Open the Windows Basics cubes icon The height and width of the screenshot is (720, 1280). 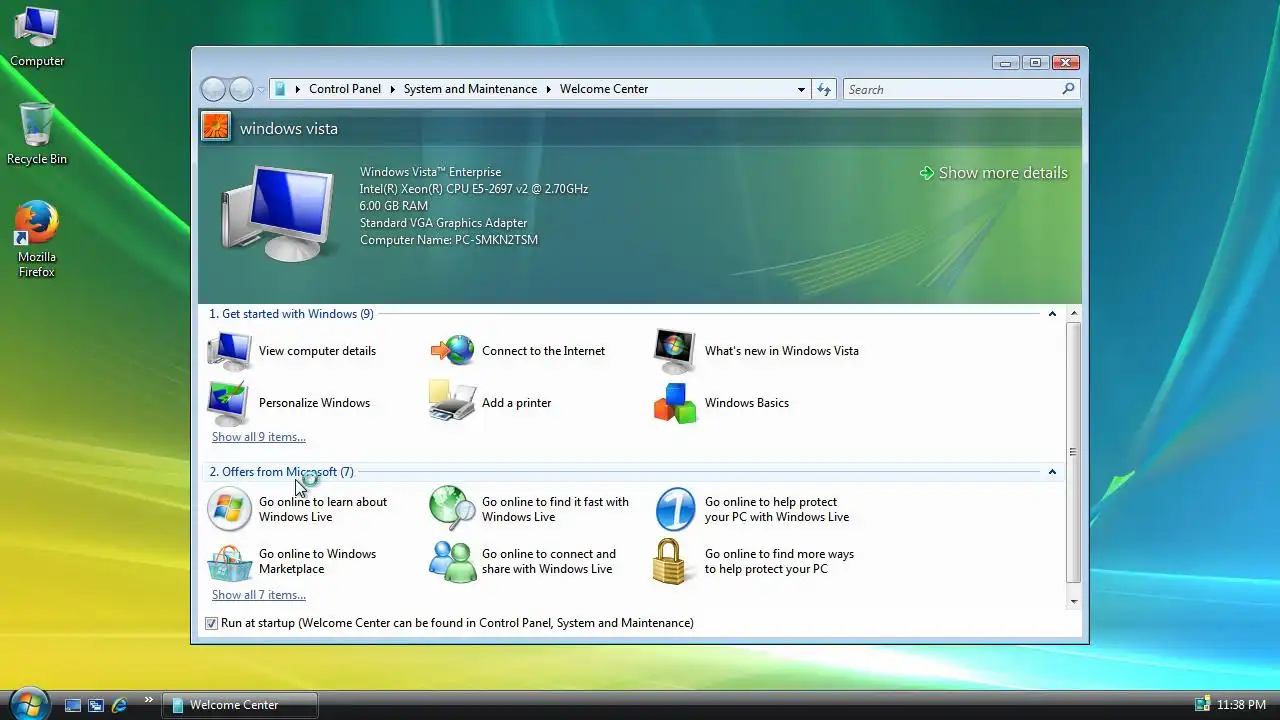coord(675,403)
